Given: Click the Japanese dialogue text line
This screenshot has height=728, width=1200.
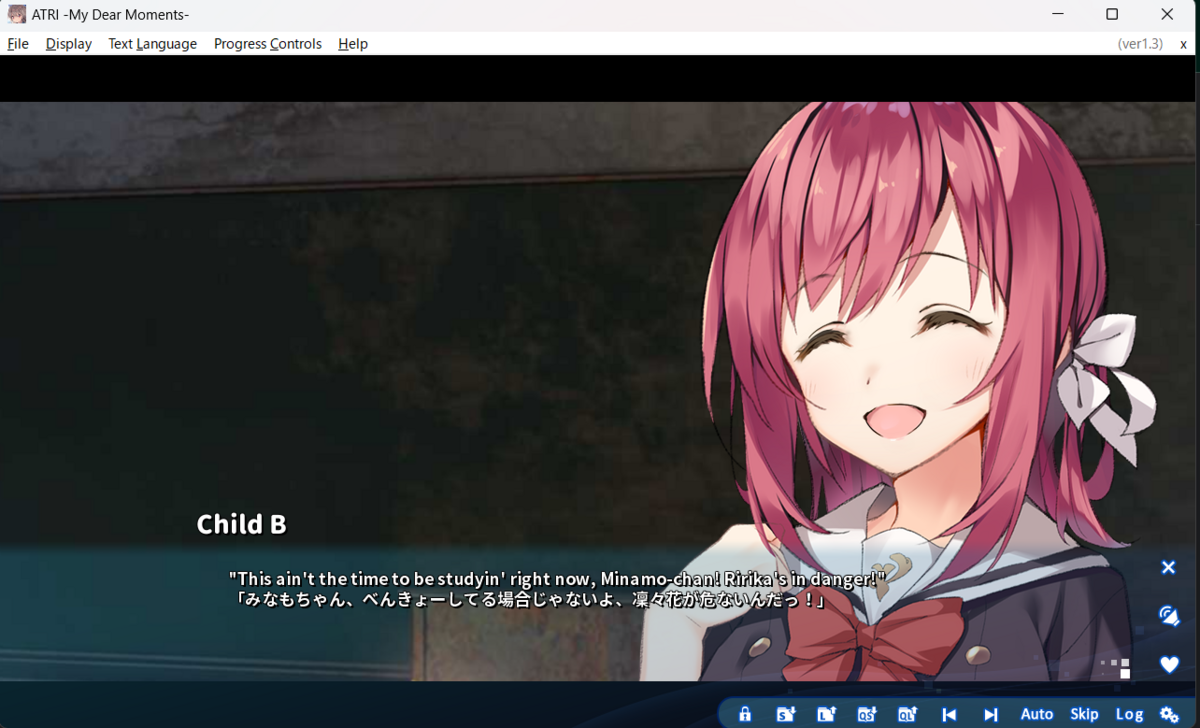Looking at the screenshot, I should point(531,600).
